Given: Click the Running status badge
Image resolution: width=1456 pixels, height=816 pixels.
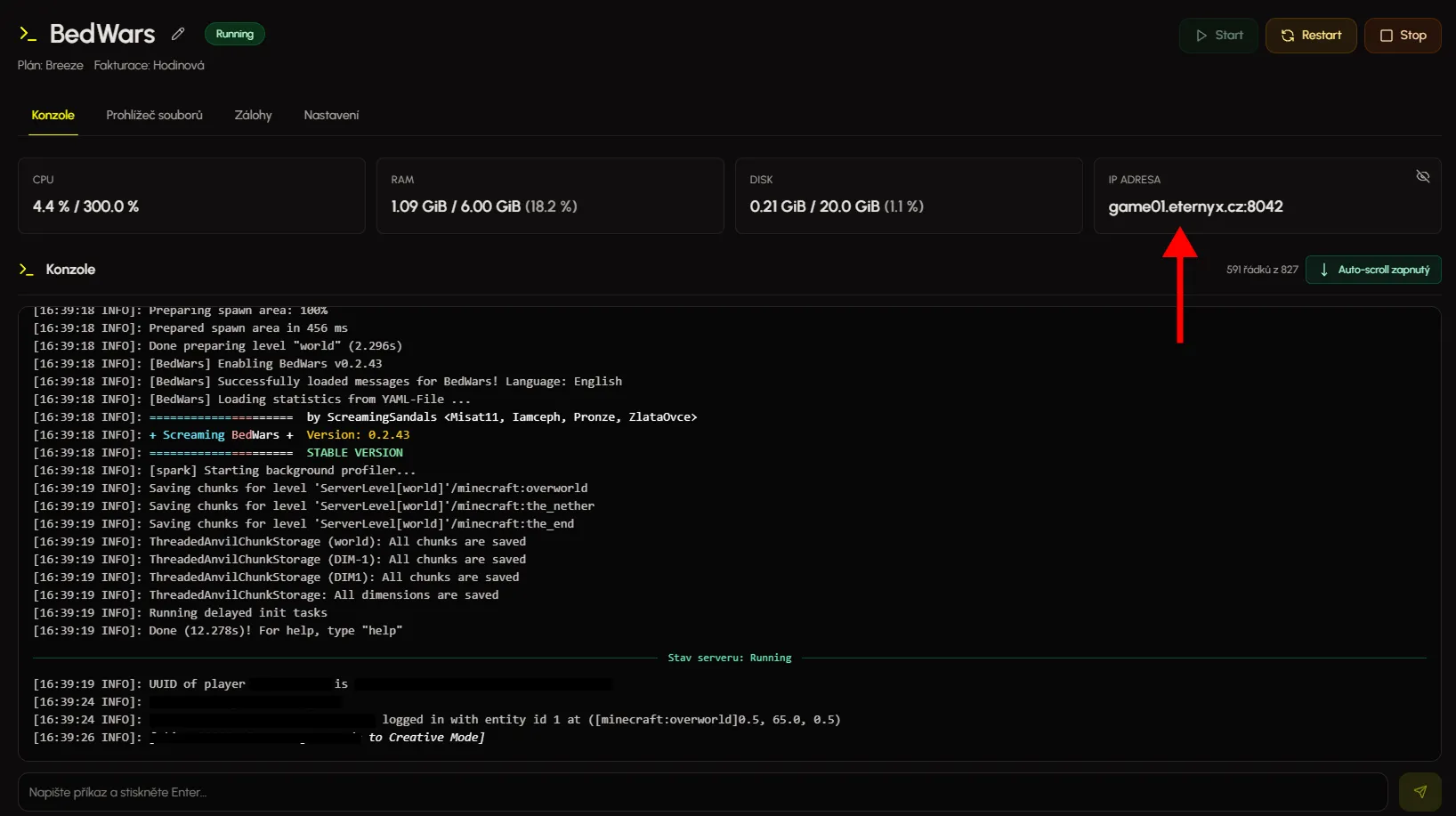Looking at the screenshot, I should pos(235,34).
